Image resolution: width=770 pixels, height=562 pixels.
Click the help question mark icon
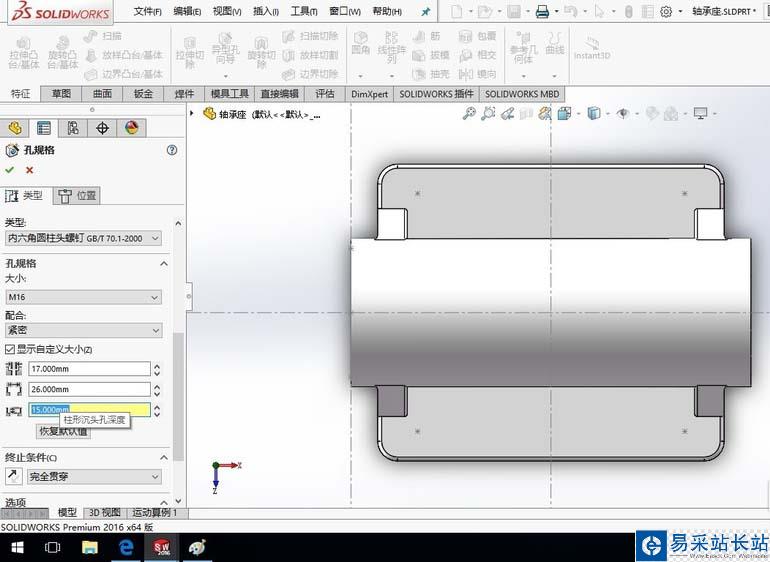(x=172, y=150)
